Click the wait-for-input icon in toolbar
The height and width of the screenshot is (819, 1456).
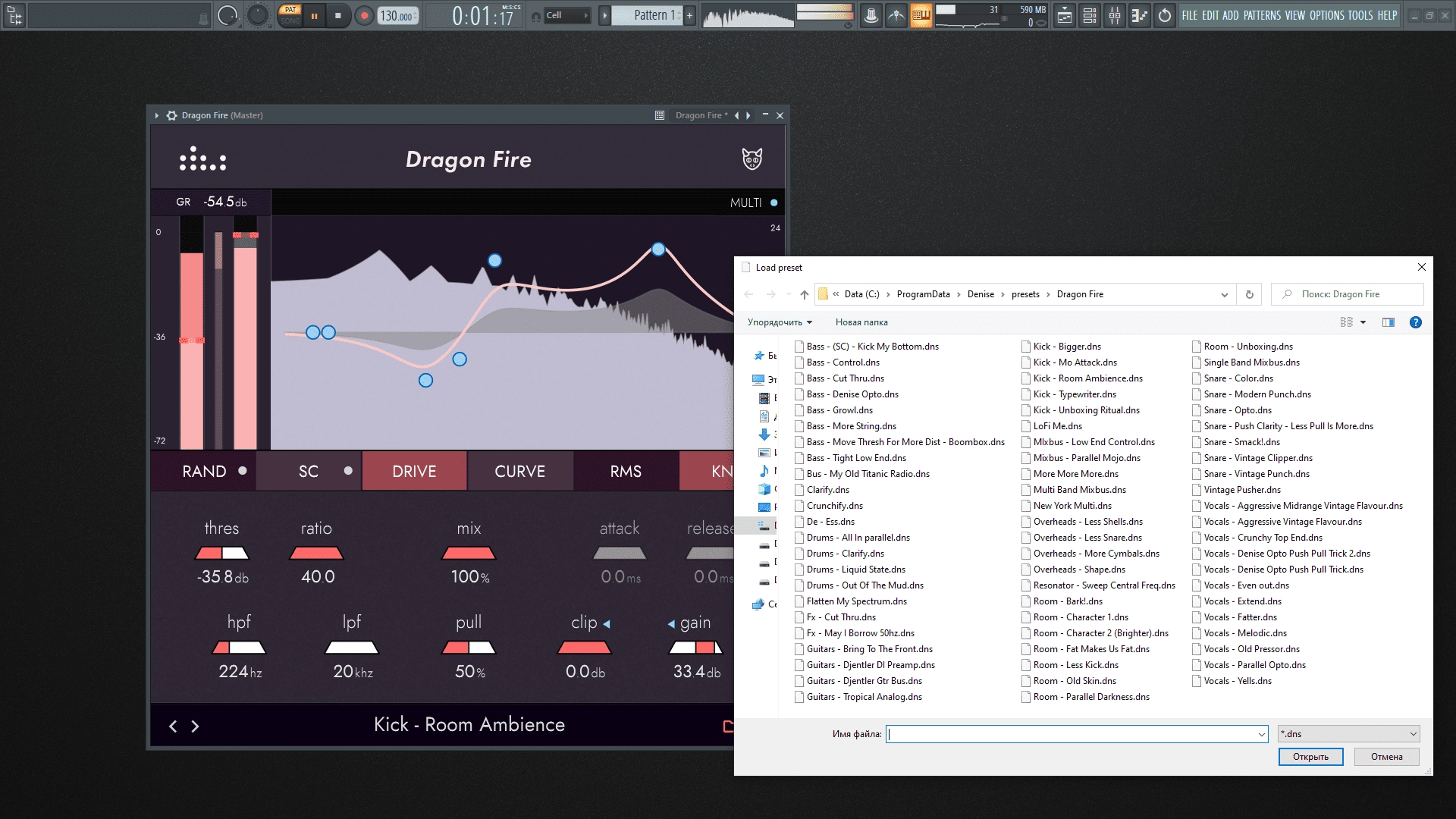pos(896,15)
